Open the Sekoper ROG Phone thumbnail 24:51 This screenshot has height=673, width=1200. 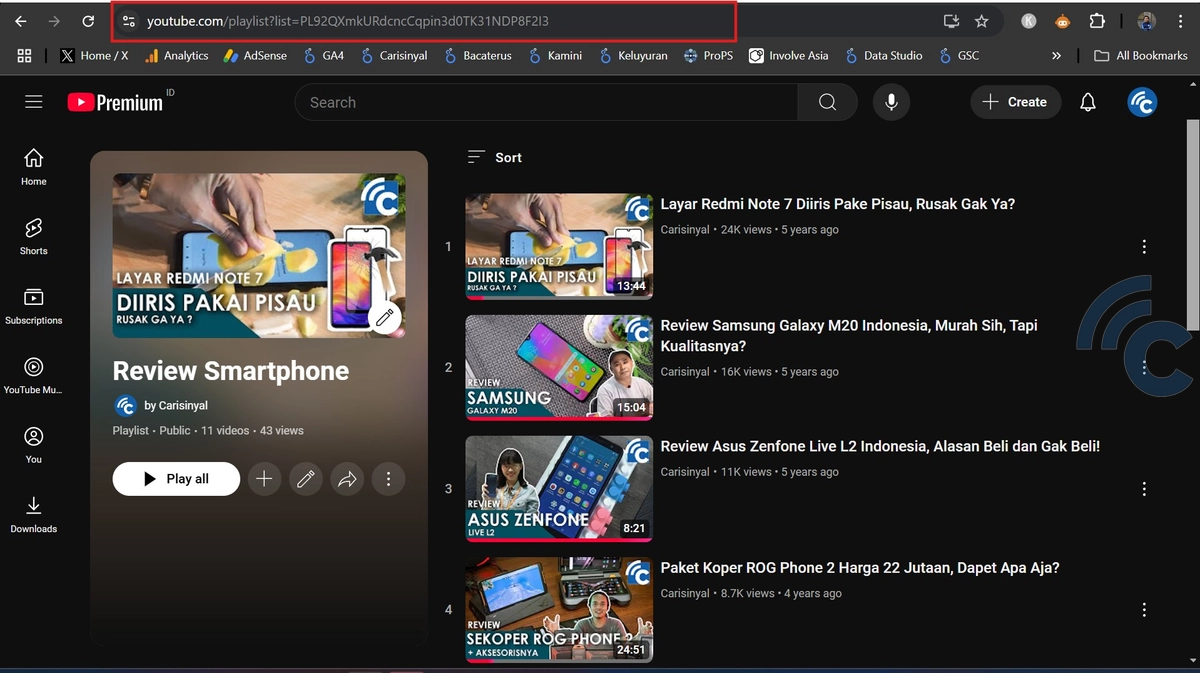tap(559, 610)
